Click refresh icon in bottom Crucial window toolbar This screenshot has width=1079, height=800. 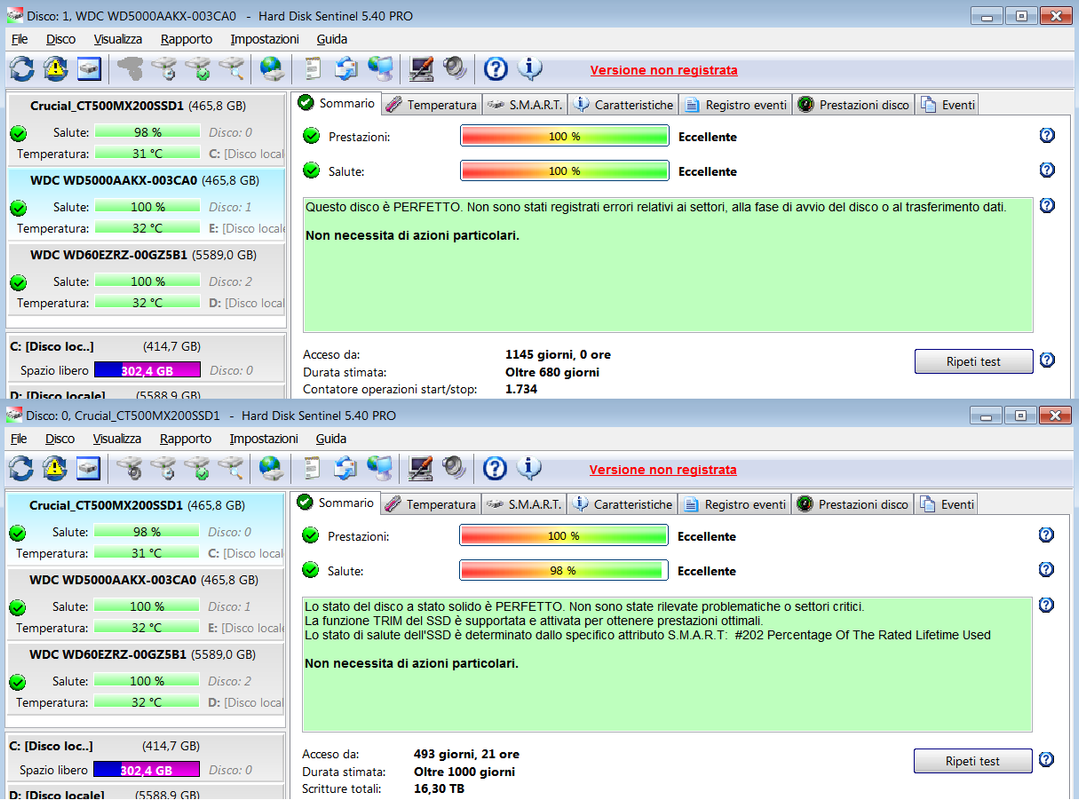click(x=21, y=468)
